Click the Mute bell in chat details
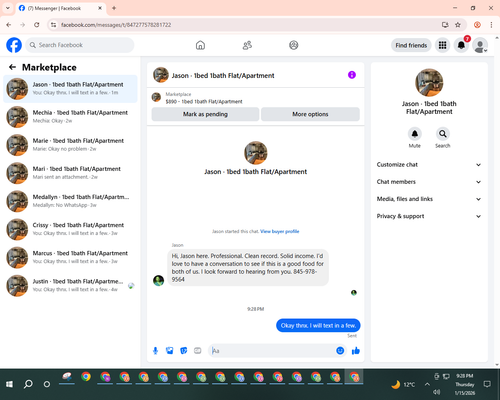Viewport: 500px width, 400px height. coord(415,134)
